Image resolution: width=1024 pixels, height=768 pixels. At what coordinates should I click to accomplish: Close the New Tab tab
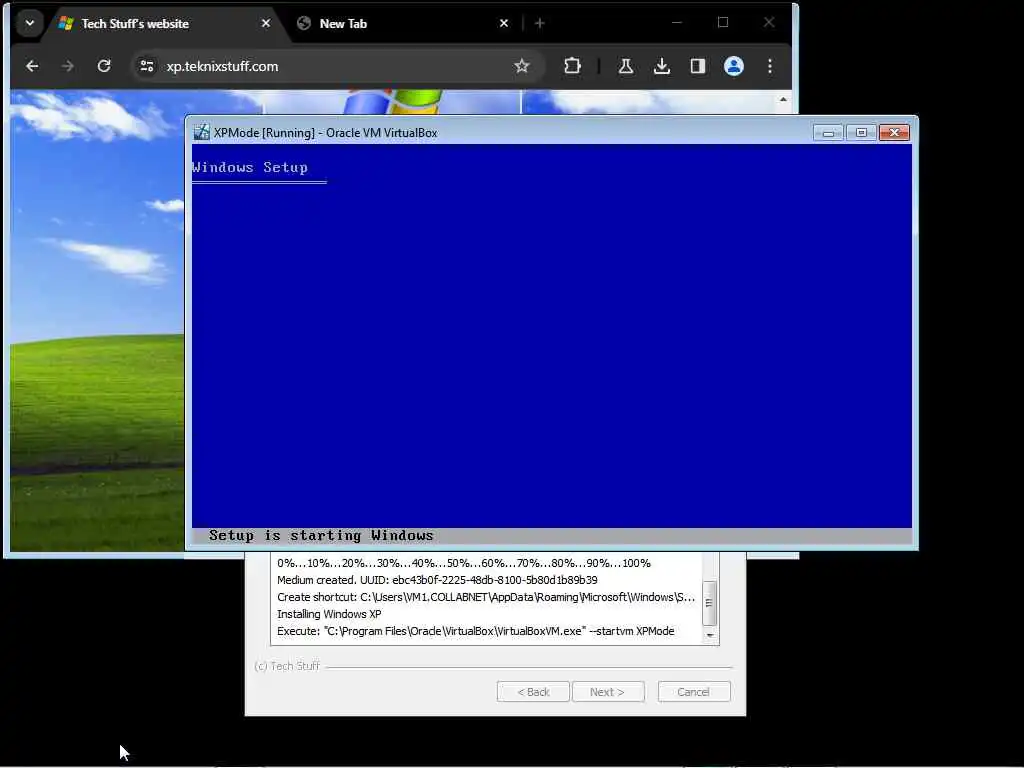tap(504, 24)
